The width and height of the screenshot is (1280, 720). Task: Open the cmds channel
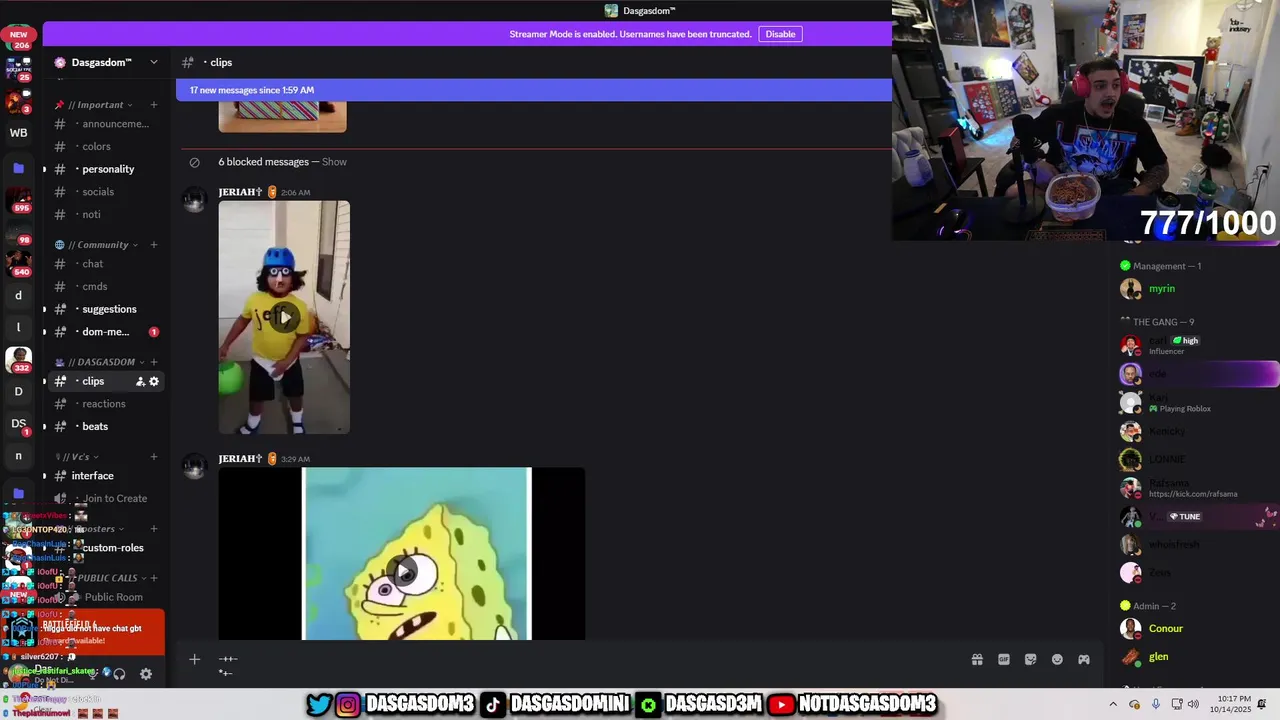pyautogui.click(x=107, y=287)
